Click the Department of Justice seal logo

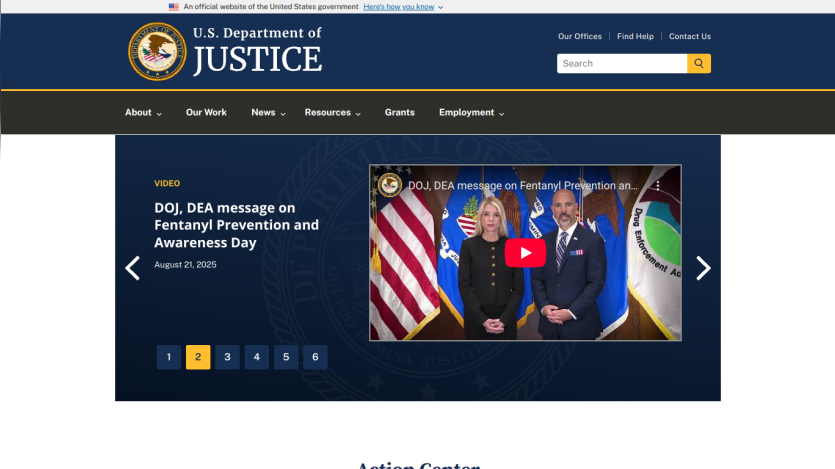click(157, 51)
